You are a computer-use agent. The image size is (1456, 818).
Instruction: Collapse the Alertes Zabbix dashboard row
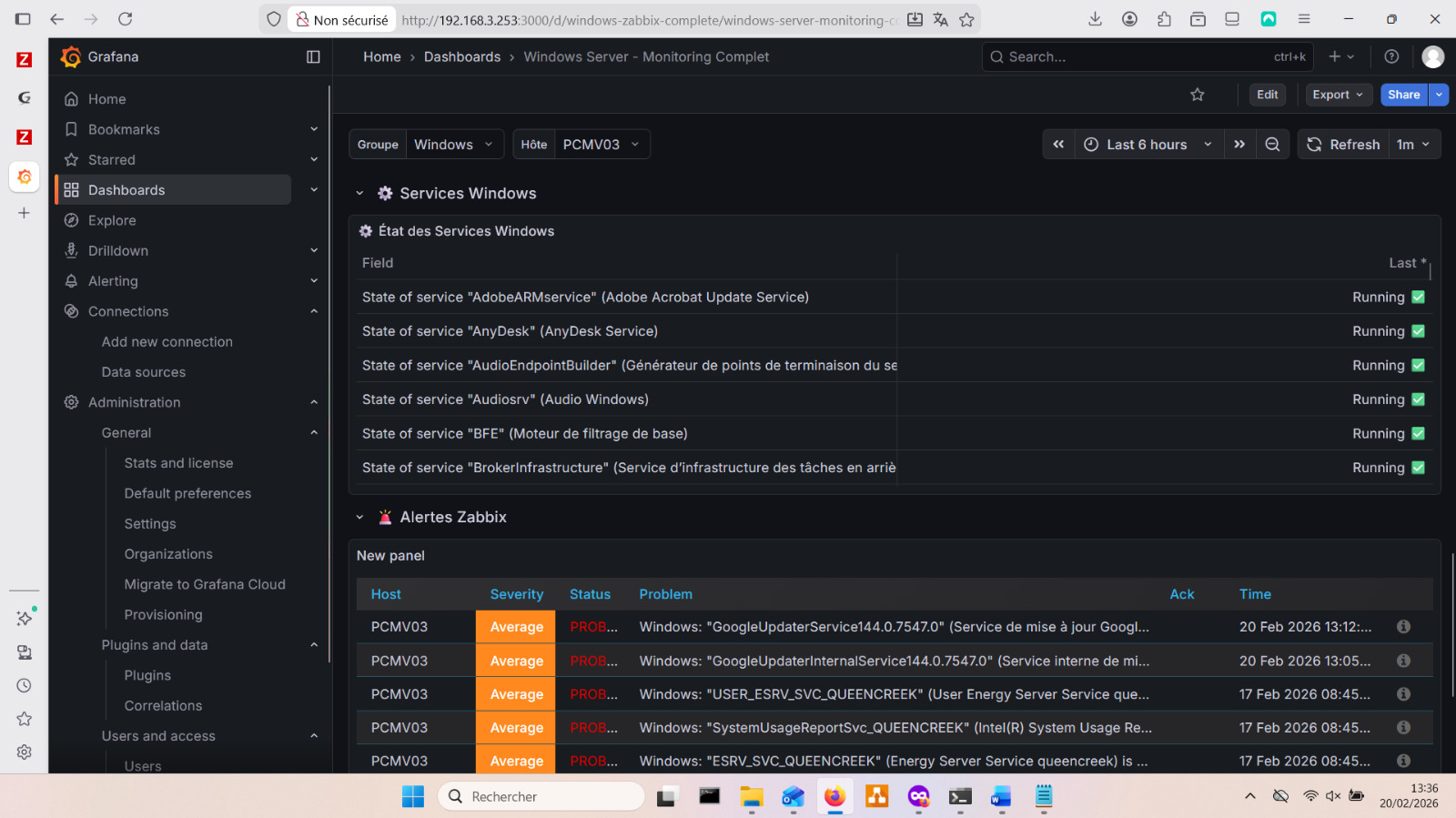click(359, 518)
